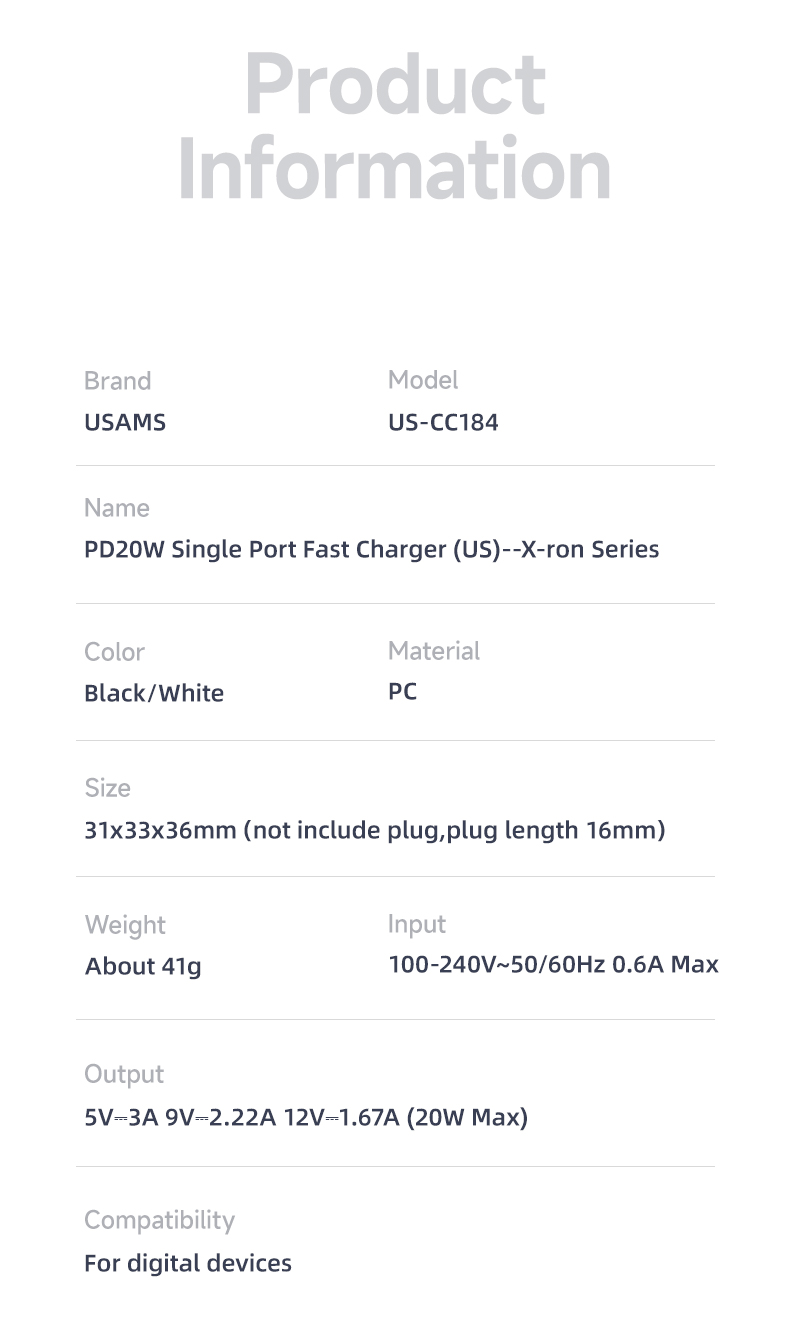Select the Model label
The height and width of the screenshot is (1317, 790).
pyautogui.click(x=423, y=380)
